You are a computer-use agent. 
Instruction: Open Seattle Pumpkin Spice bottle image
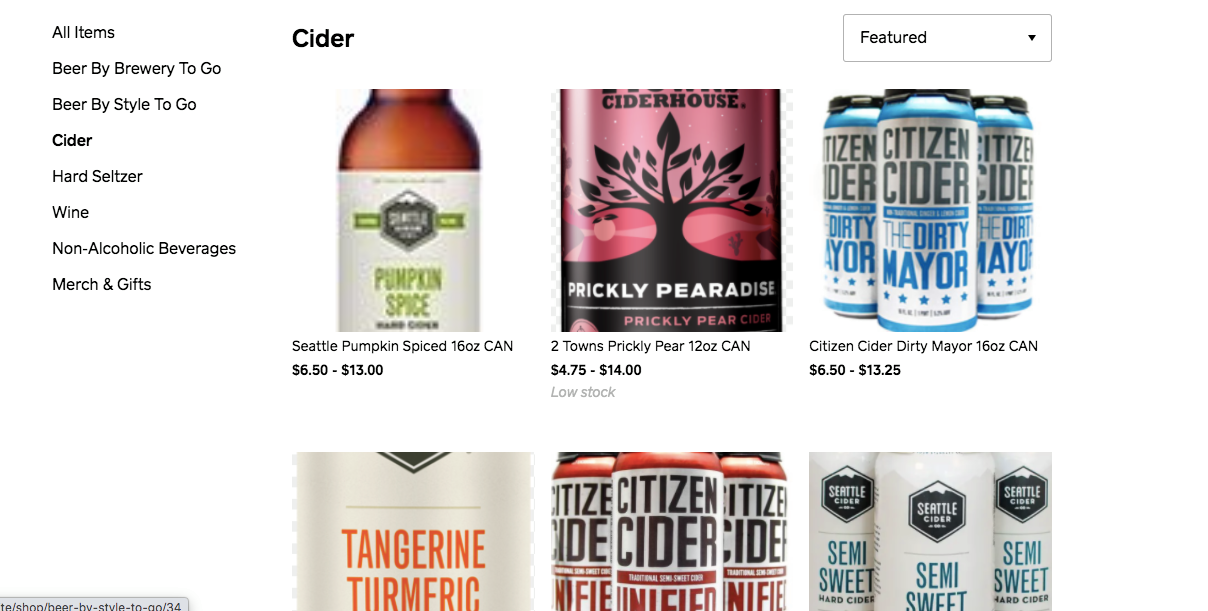pyautogui.click(x=413, y=211)
